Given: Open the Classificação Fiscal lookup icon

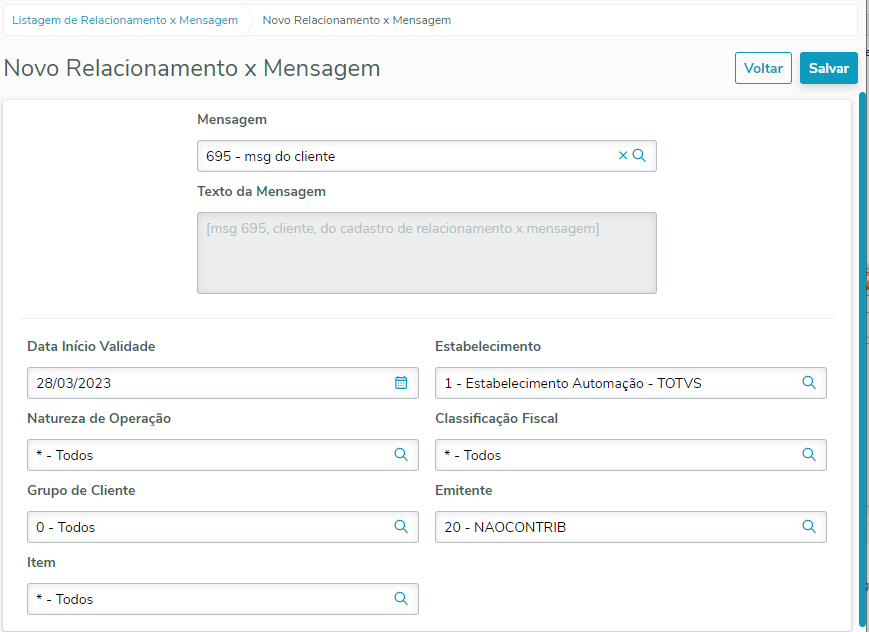Looking at the screenshot, I should 809,454.
